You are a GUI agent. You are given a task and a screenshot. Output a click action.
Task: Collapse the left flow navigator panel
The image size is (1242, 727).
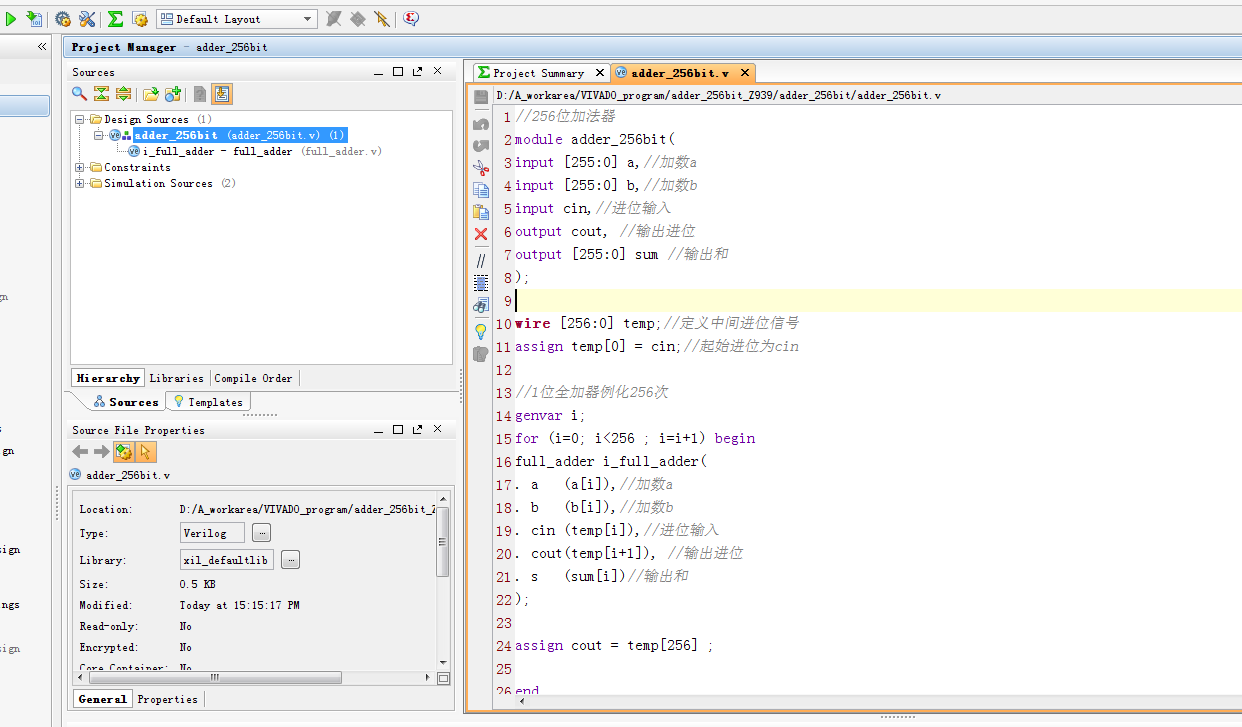pos(42,47)
